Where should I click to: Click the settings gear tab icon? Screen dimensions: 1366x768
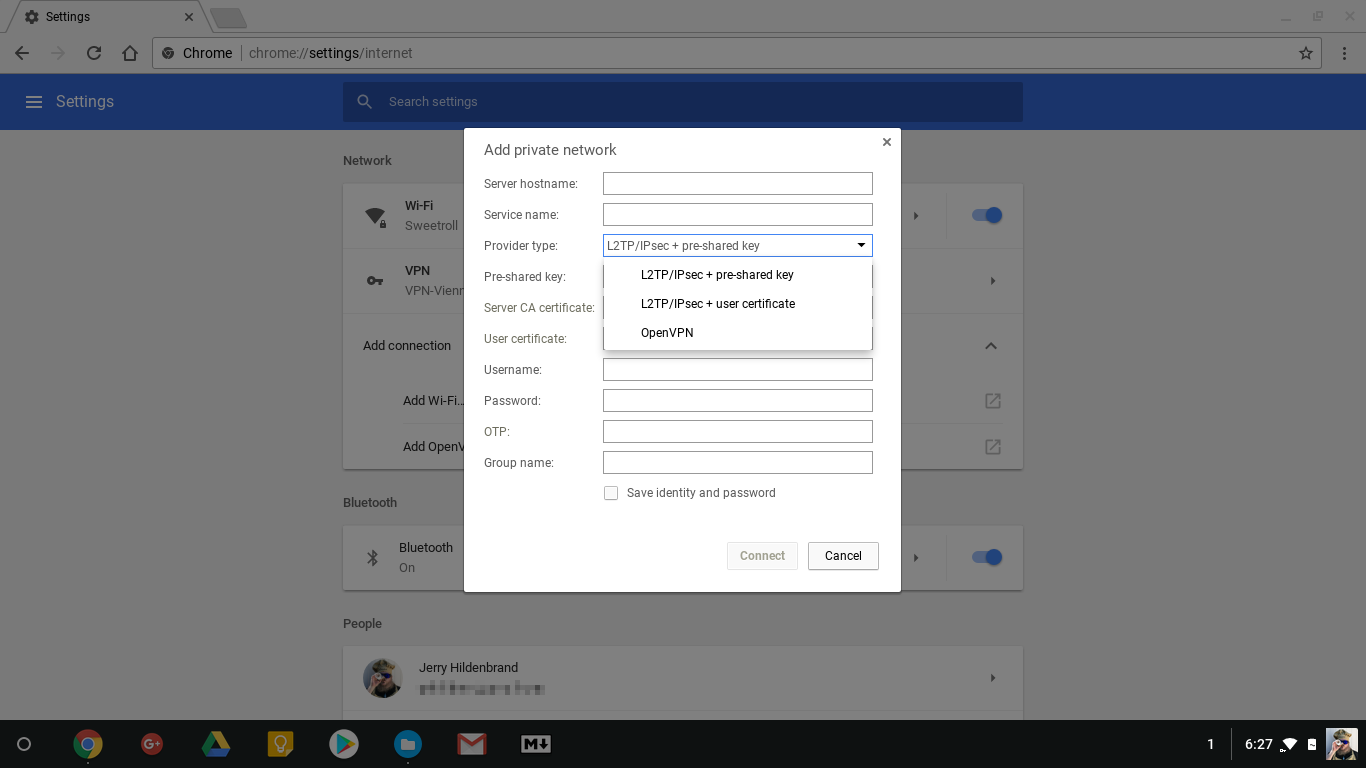[x=32, y=17]
